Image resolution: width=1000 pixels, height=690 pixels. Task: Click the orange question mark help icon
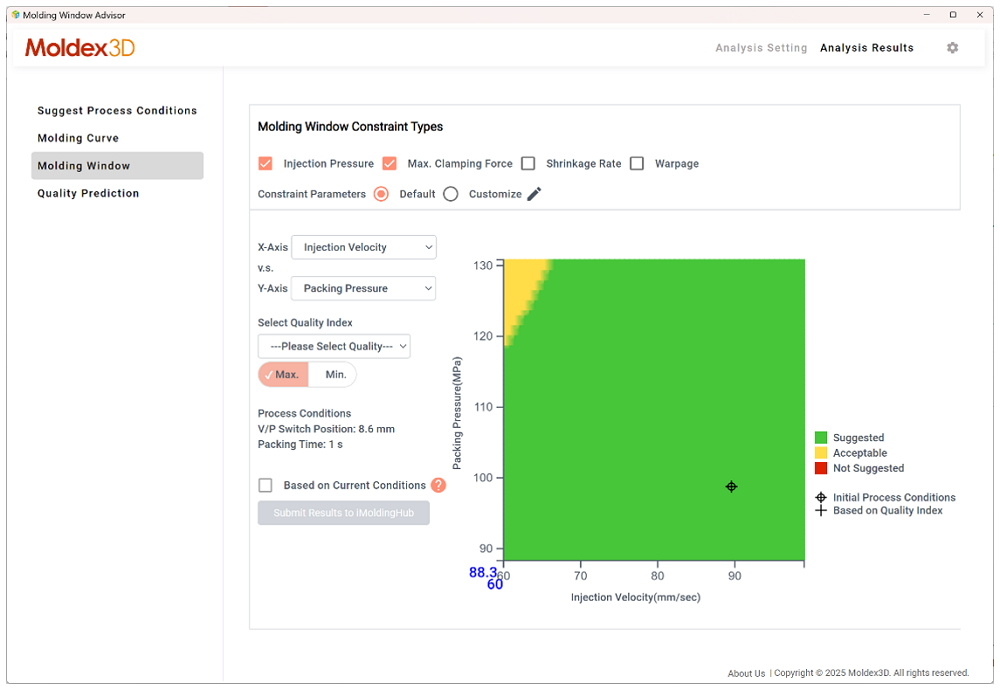click(438, 485)
